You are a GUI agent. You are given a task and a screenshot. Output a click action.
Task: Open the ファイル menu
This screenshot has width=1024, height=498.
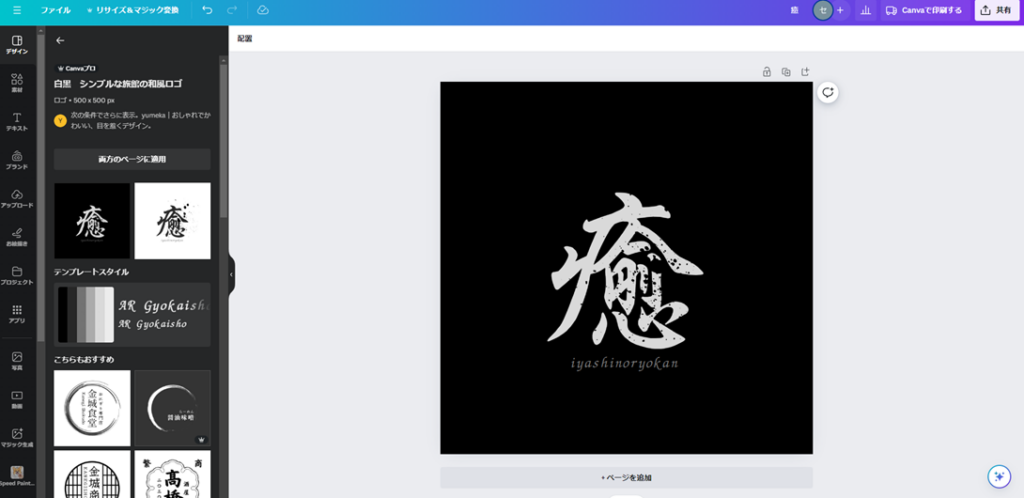(56, 10)
